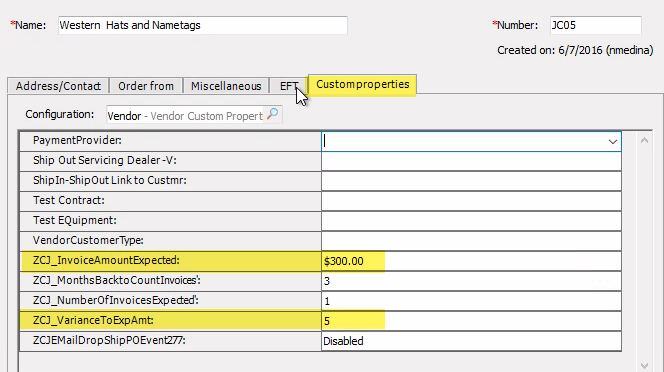
Task: Select the ZCJEMailDropShipPOEvent277 label
Action: pyautogui.click(x=109, y=340)
